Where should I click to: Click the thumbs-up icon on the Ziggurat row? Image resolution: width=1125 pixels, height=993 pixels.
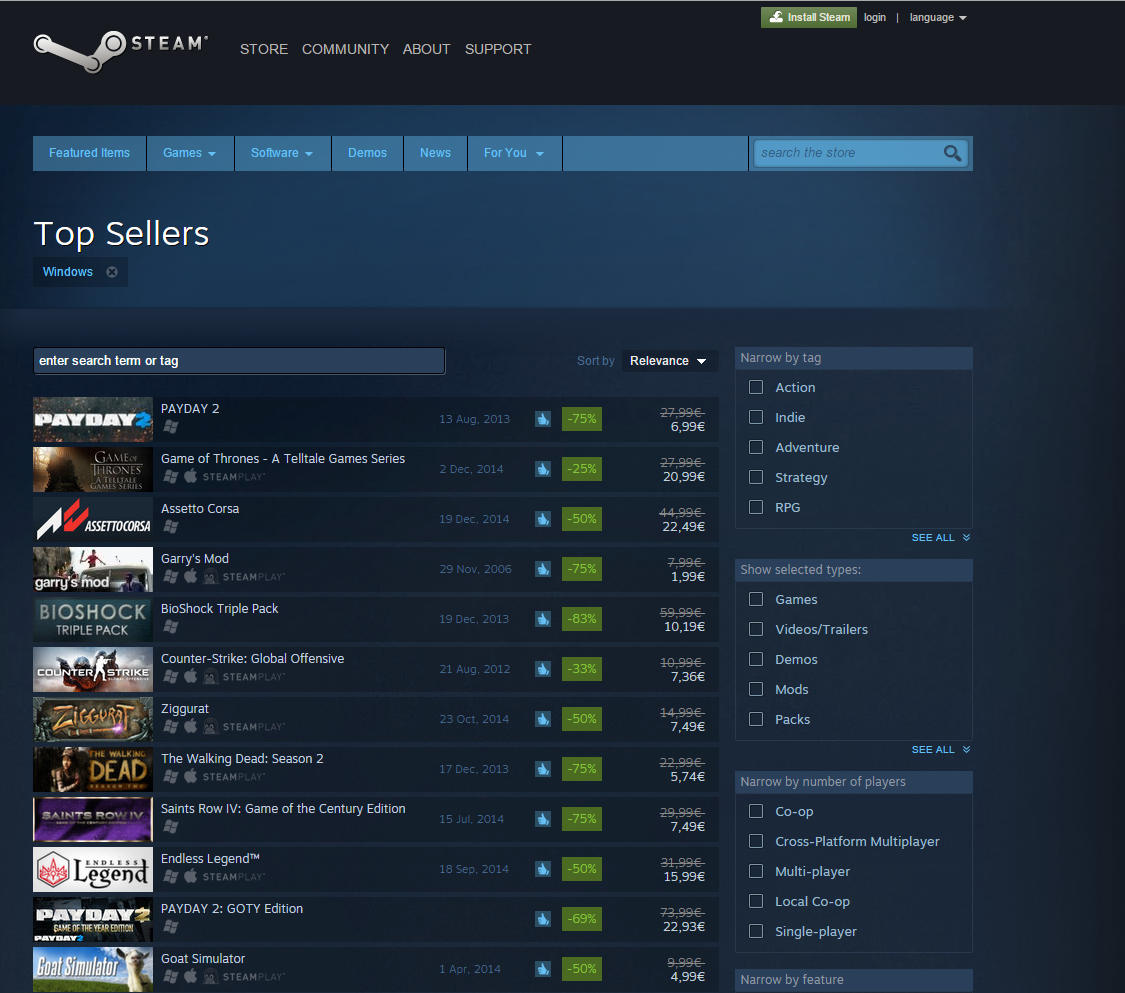tap(543, 719)
